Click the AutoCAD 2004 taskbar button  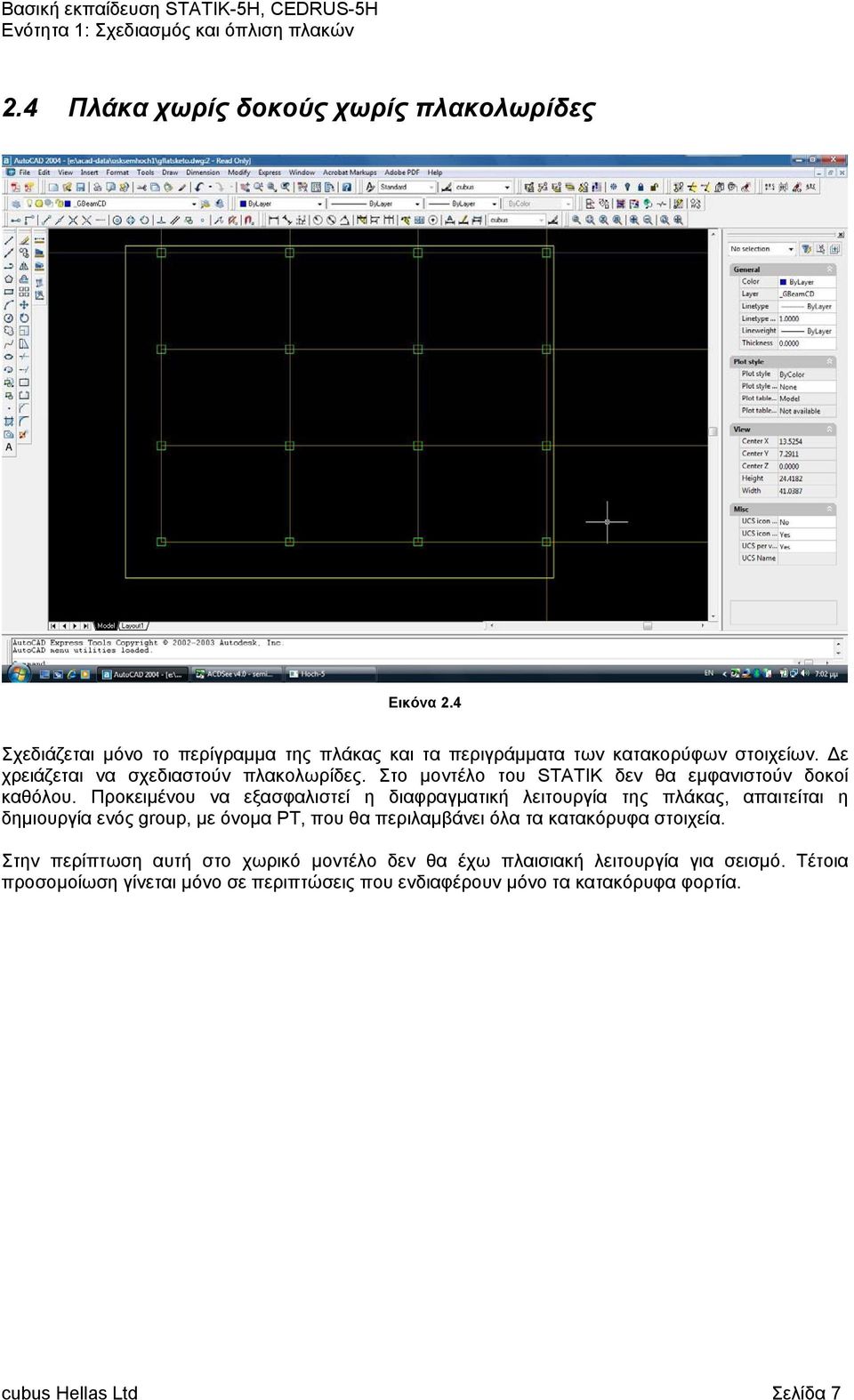tap(143, 674)
